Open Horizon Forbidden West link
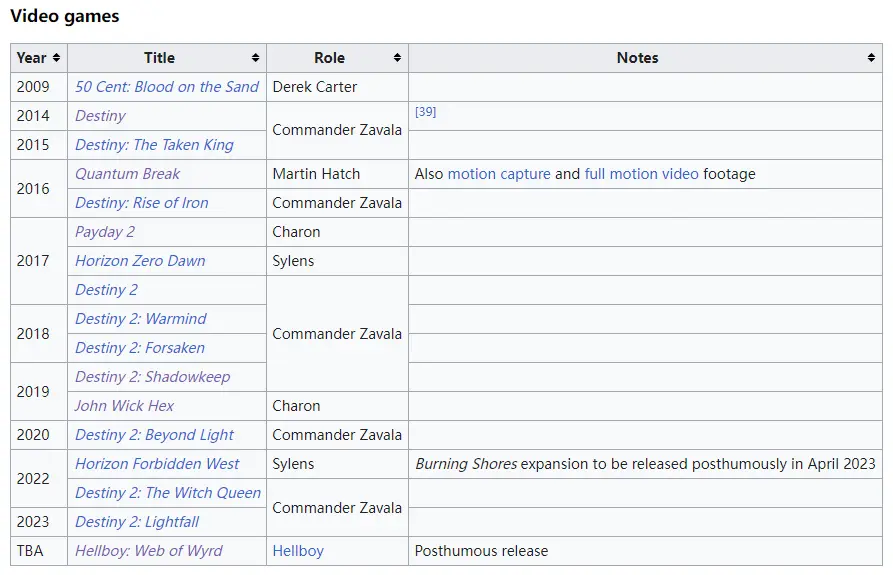Screen dimensions: 893x575 [157, 464]
